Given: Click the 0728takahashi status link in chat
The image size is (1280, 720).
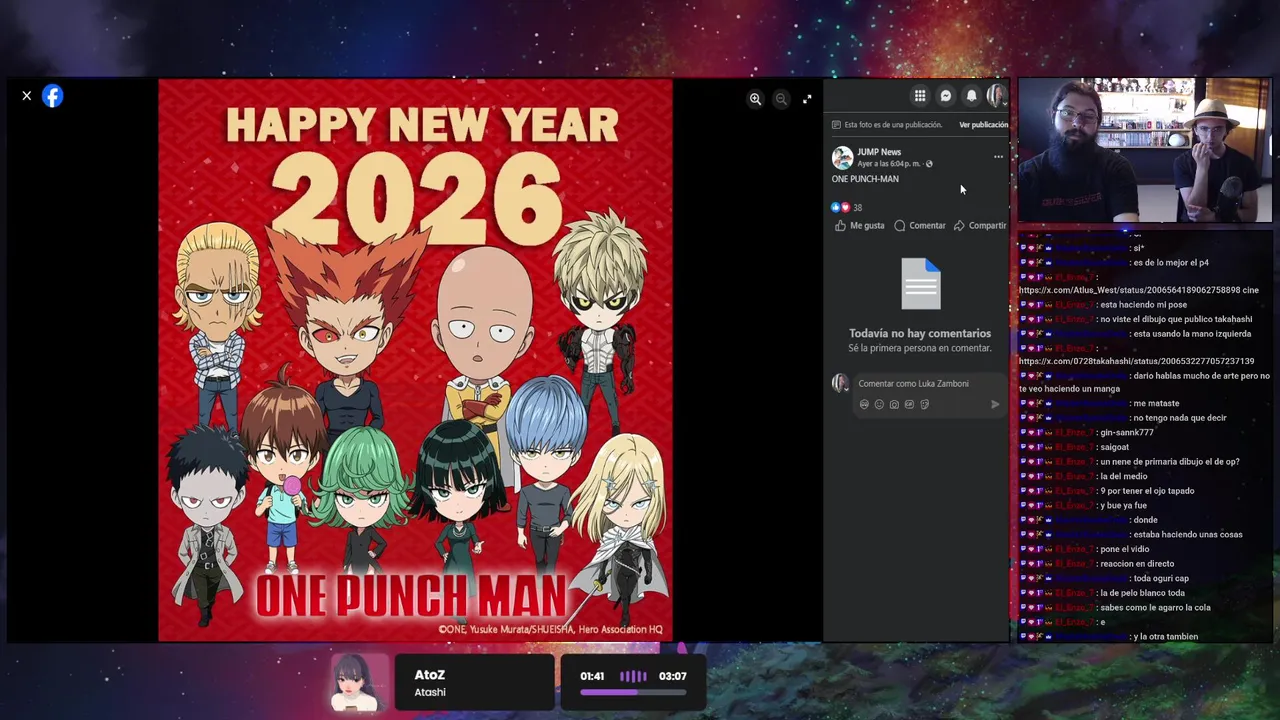Looking at the screenshot, I should click(1136, 361).
